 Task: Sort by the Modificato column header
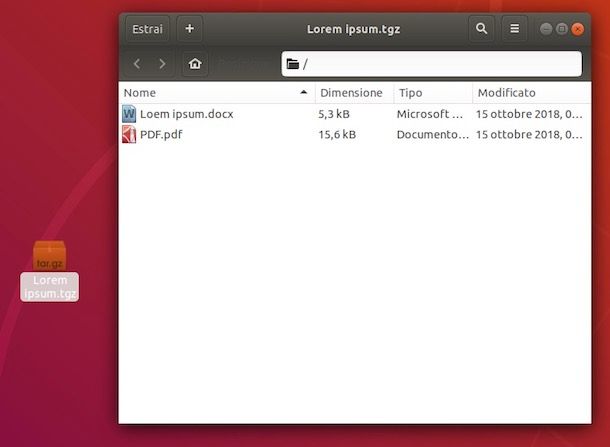(531, 93)
